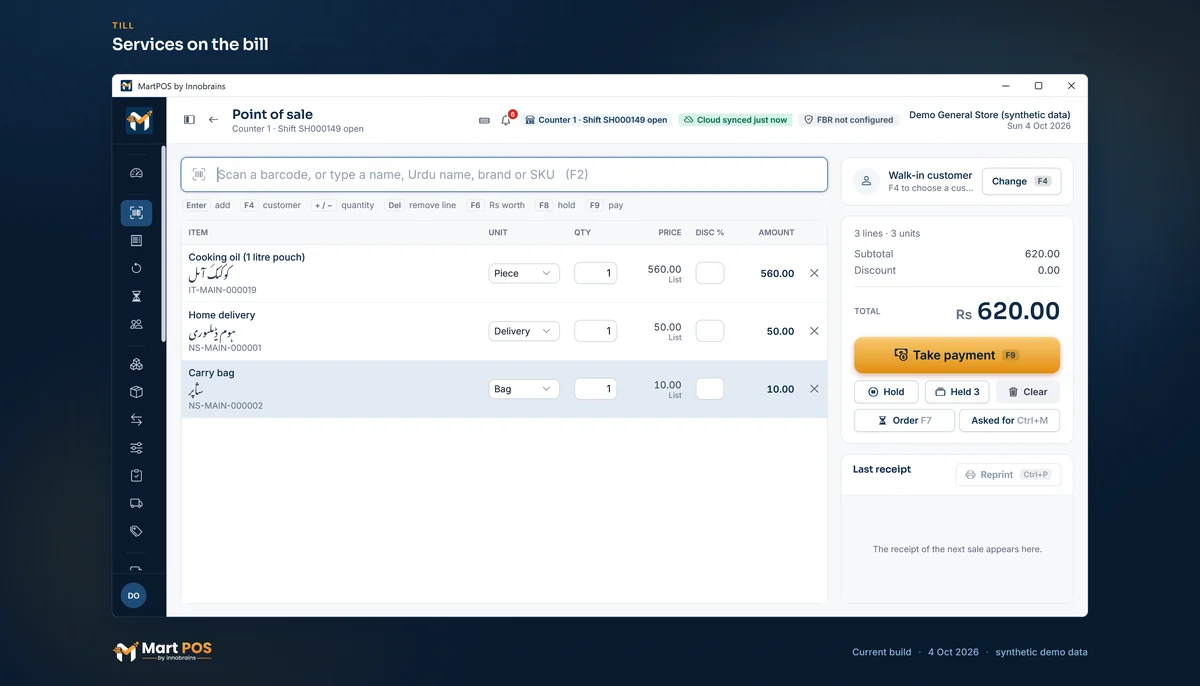Click the barcode search input field

tap(504, 174)
